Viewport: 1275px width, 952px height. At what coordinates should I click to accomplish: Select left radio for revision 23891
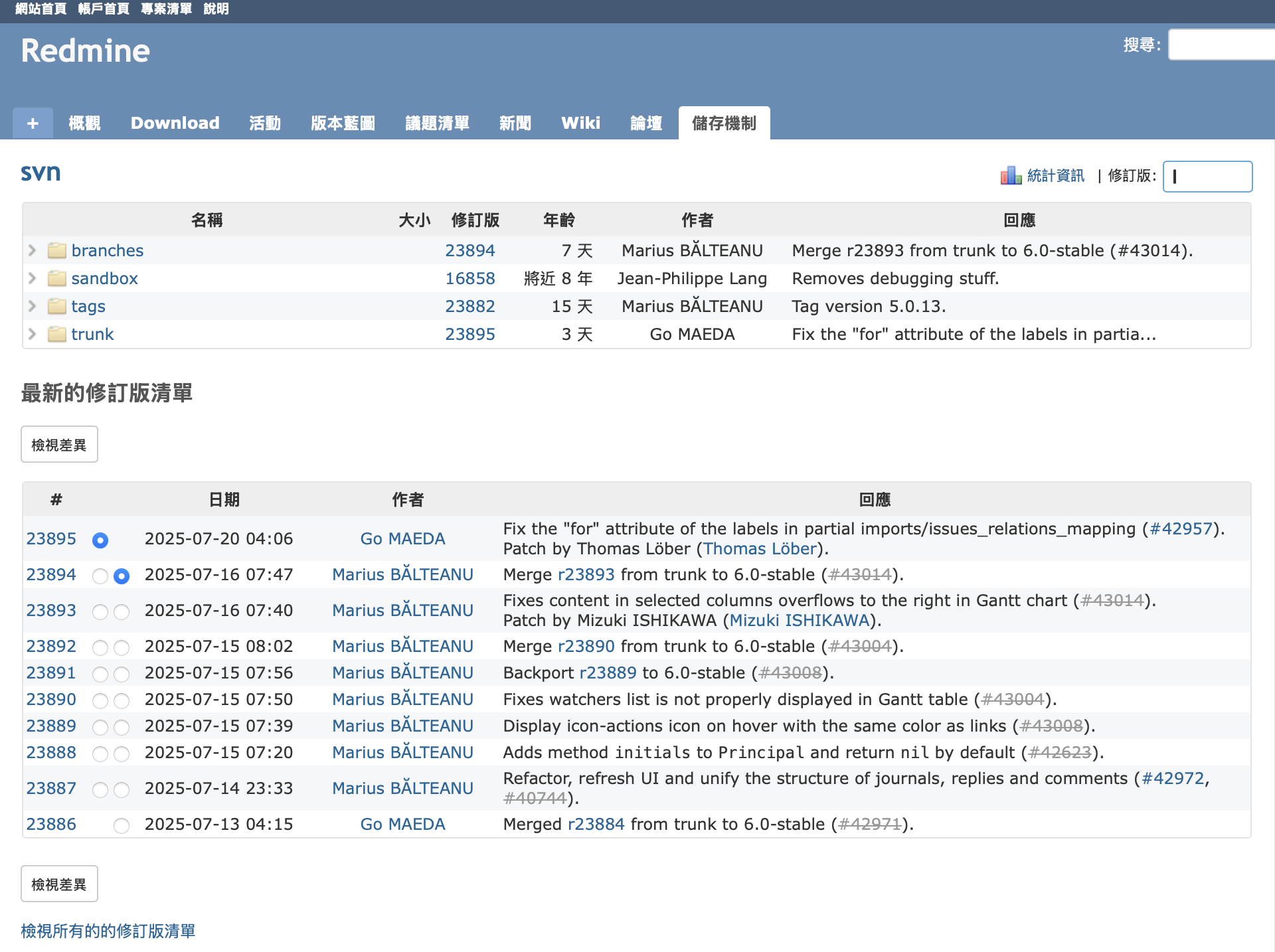(100, 674)
